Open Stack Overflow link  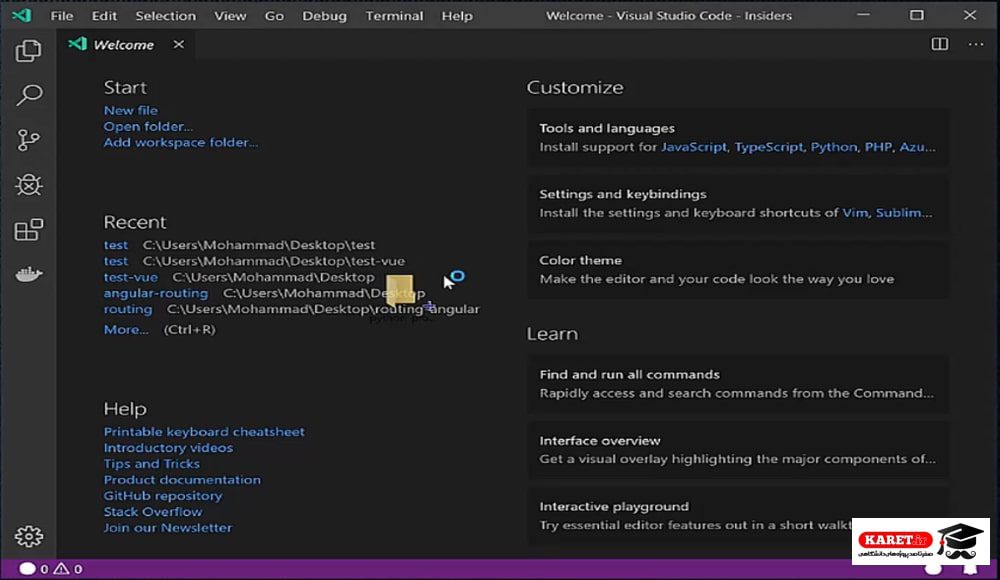click(x=153, y=511)
